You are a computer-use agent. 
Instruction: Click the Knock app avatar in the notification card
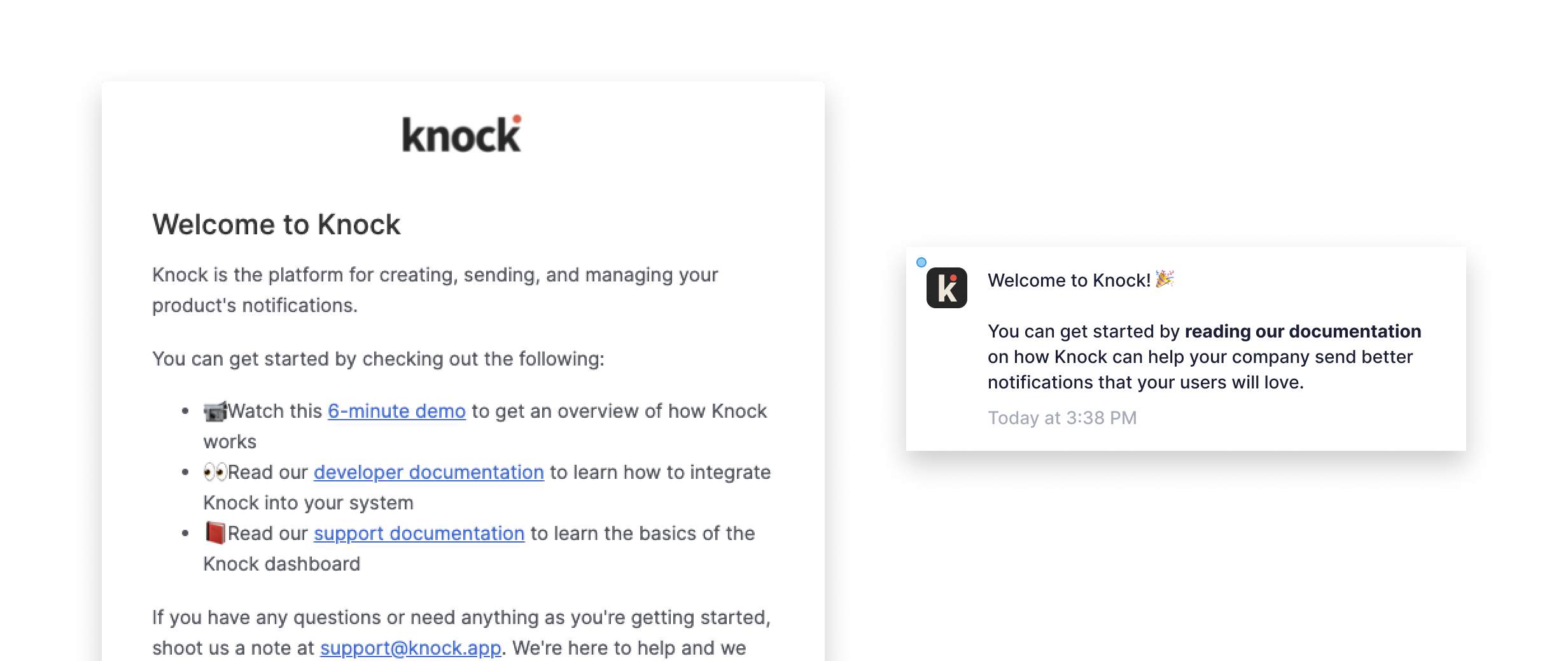pos(947,288)
